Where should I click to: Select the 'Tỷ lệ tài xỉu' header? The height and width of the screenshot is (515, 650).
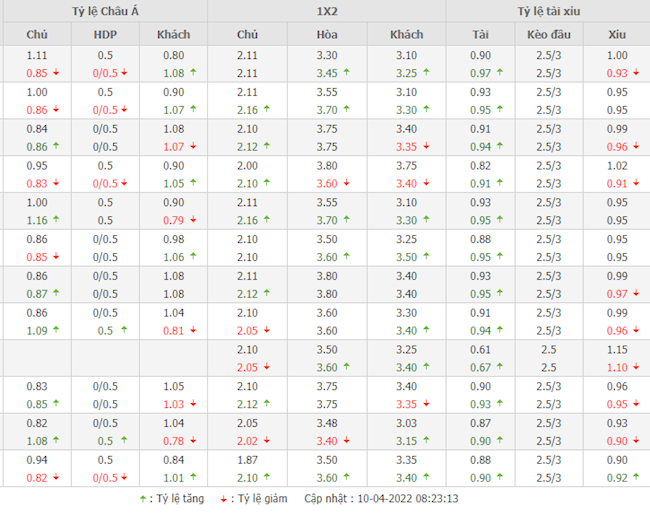coord(548,11)
